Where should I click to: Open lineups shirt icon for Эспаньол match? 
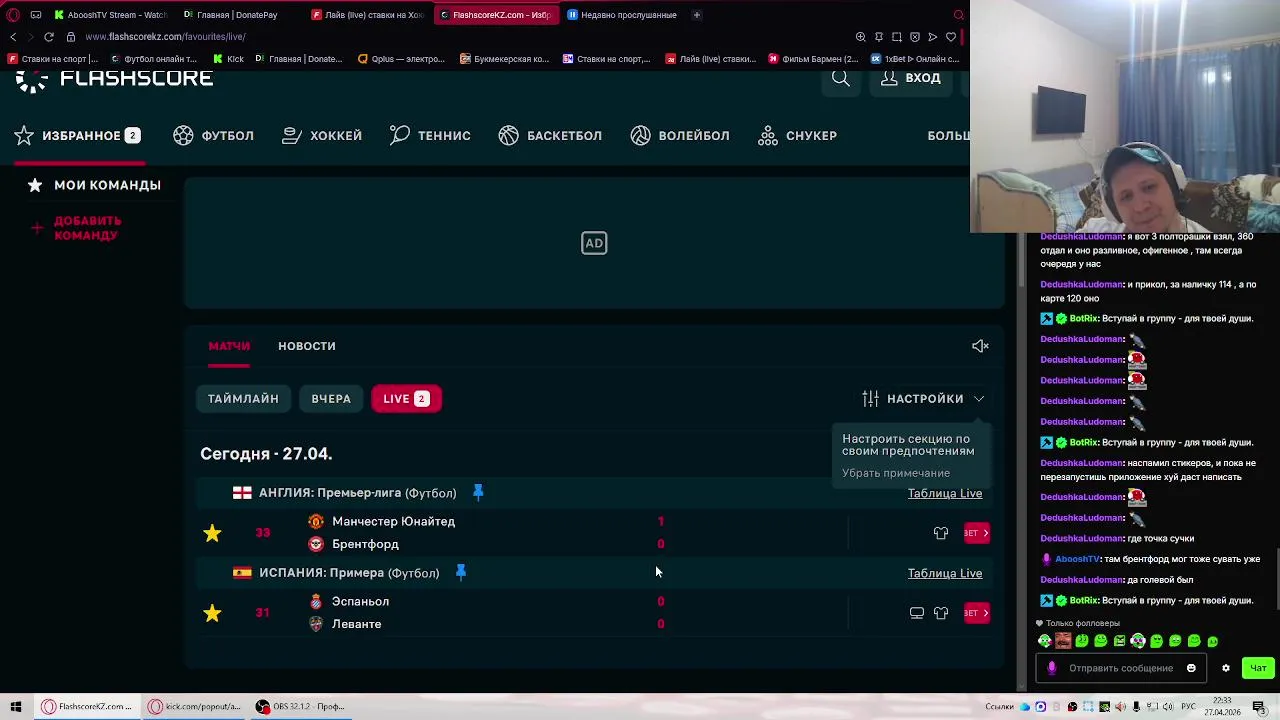(x=941, y=613)
